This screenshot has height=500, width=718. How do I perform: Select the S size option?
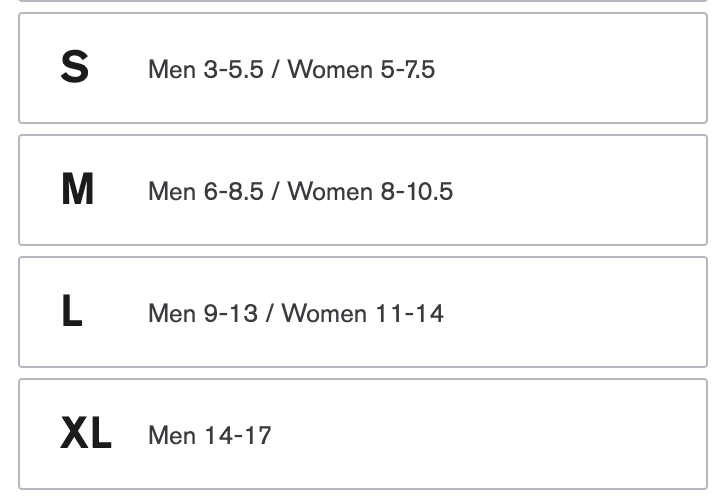(362, 68)
